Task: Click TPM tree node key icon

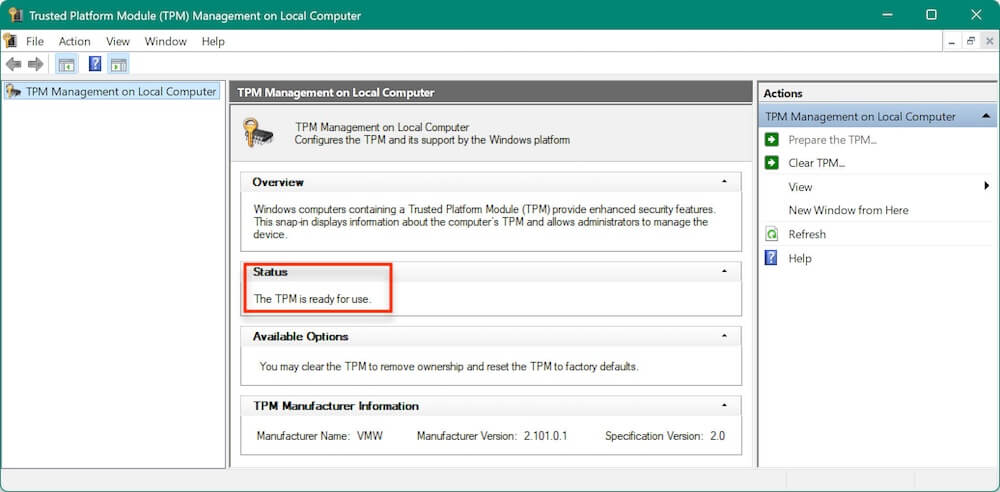Action: click(x=13, y=91)
